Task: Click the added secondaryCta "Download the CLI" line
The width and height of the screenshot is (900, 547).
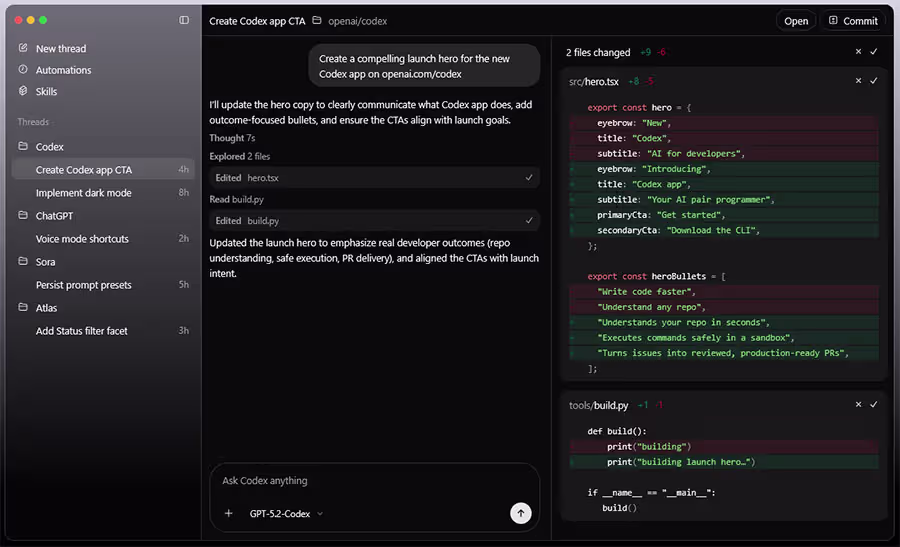Action: coord(724,230)
